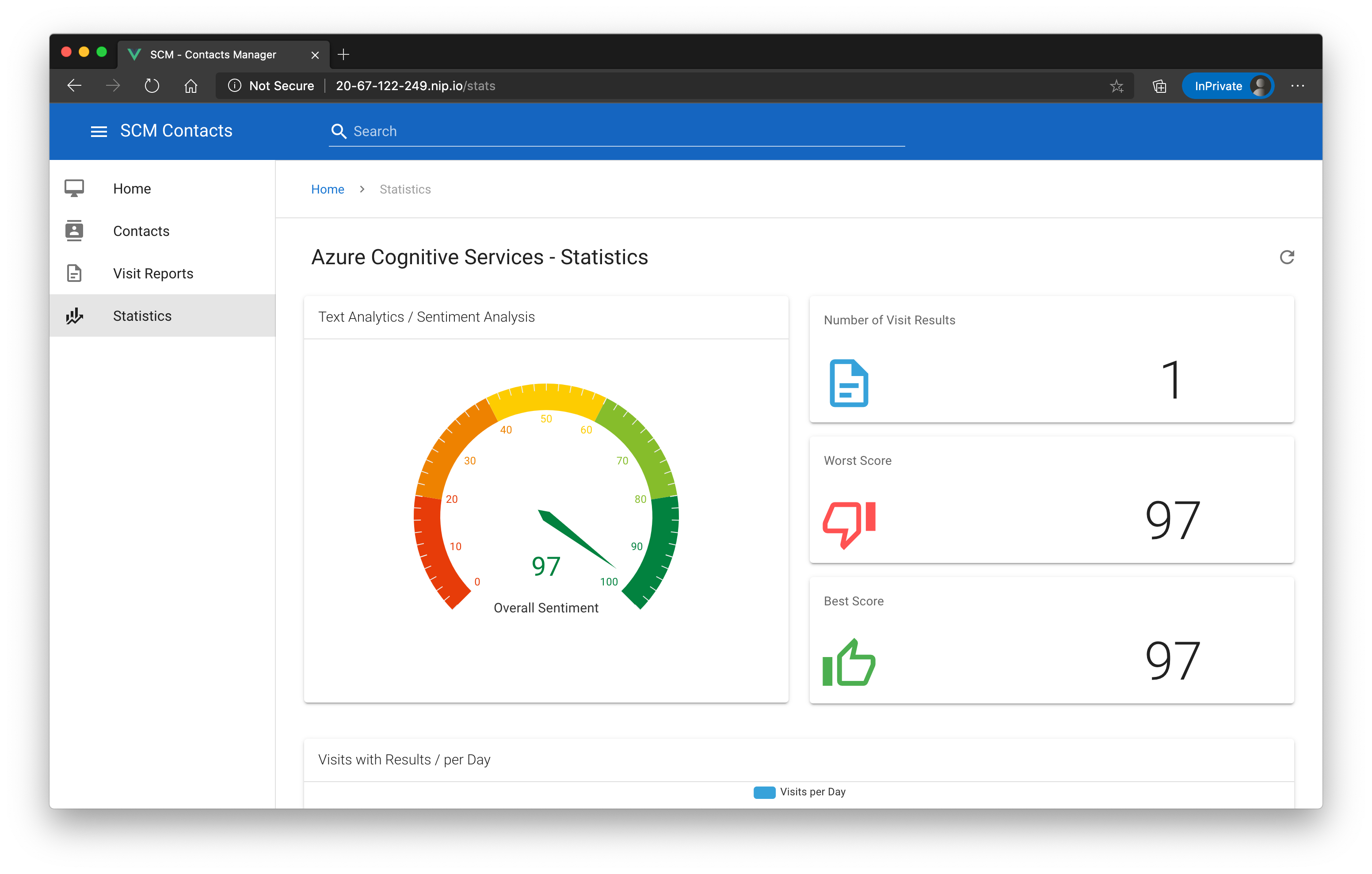Select the Home breadcrumb link
The height and width of the screenshot is (874, 1372).
pos(327,189)
